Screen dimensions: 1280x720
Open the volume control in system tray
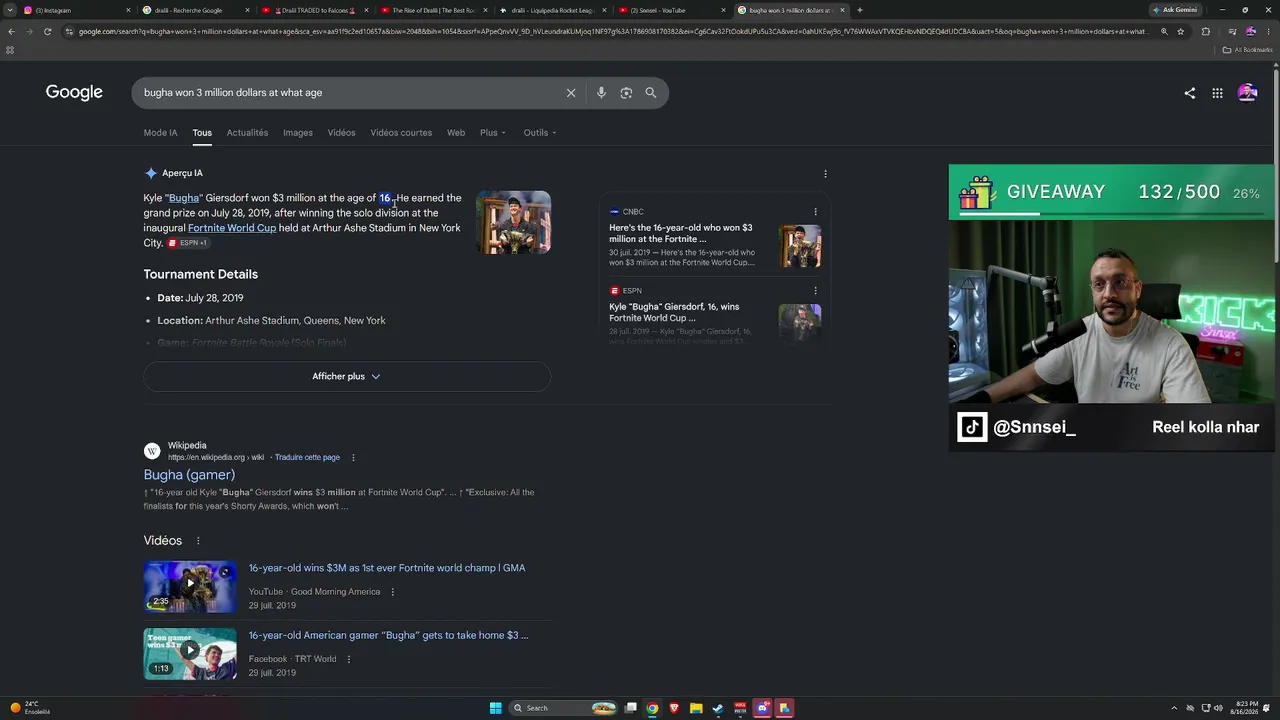(1217, 708)
